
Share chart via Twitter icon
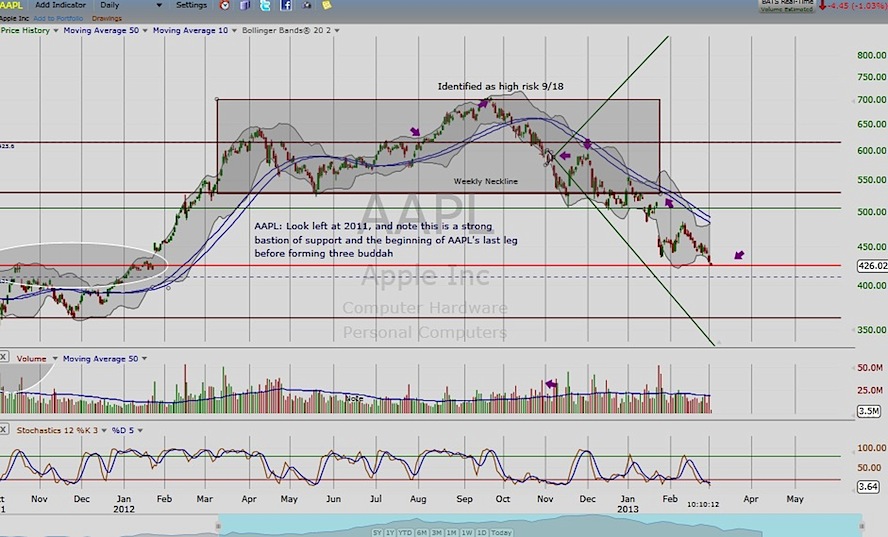tap(265, 5)
